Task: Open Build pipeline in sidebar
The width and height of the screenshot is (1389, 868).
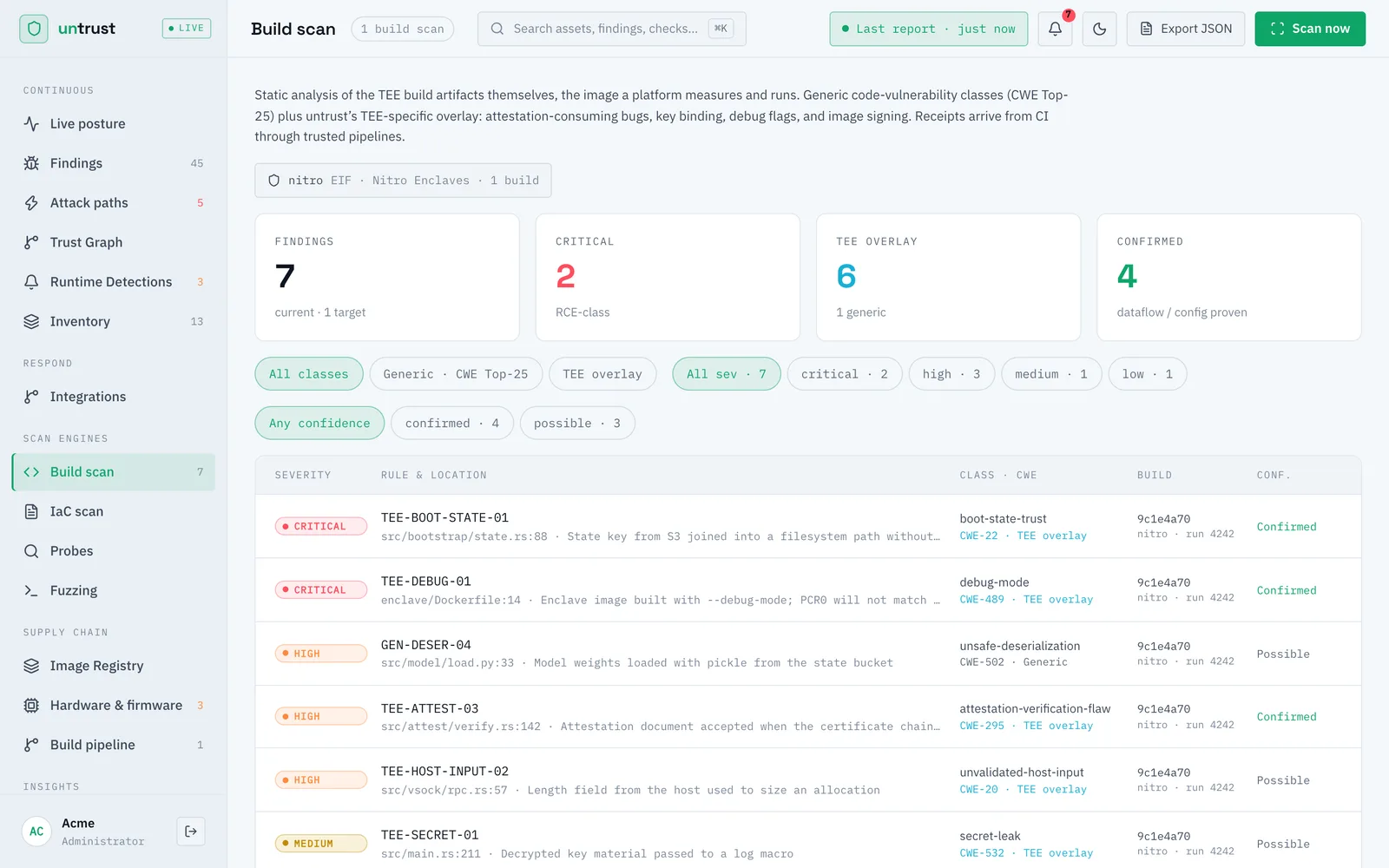Action: [114, 745]
